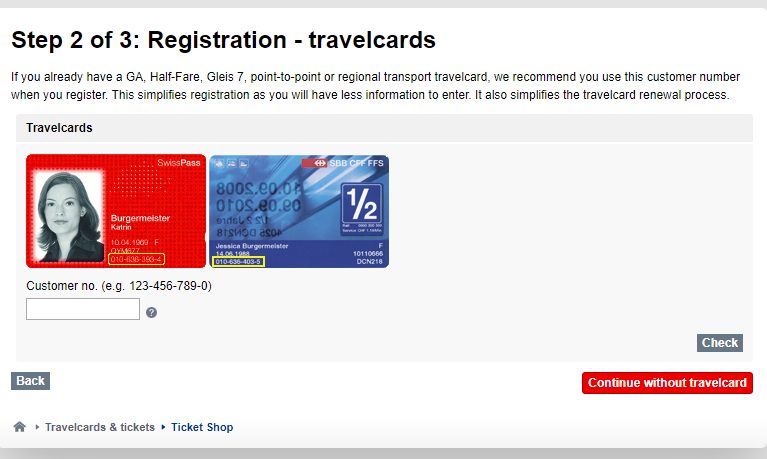Click breadcrumb arrow before Travelcards & tickets
Viewport: 767px width, 459px height.
coord(37,427)
